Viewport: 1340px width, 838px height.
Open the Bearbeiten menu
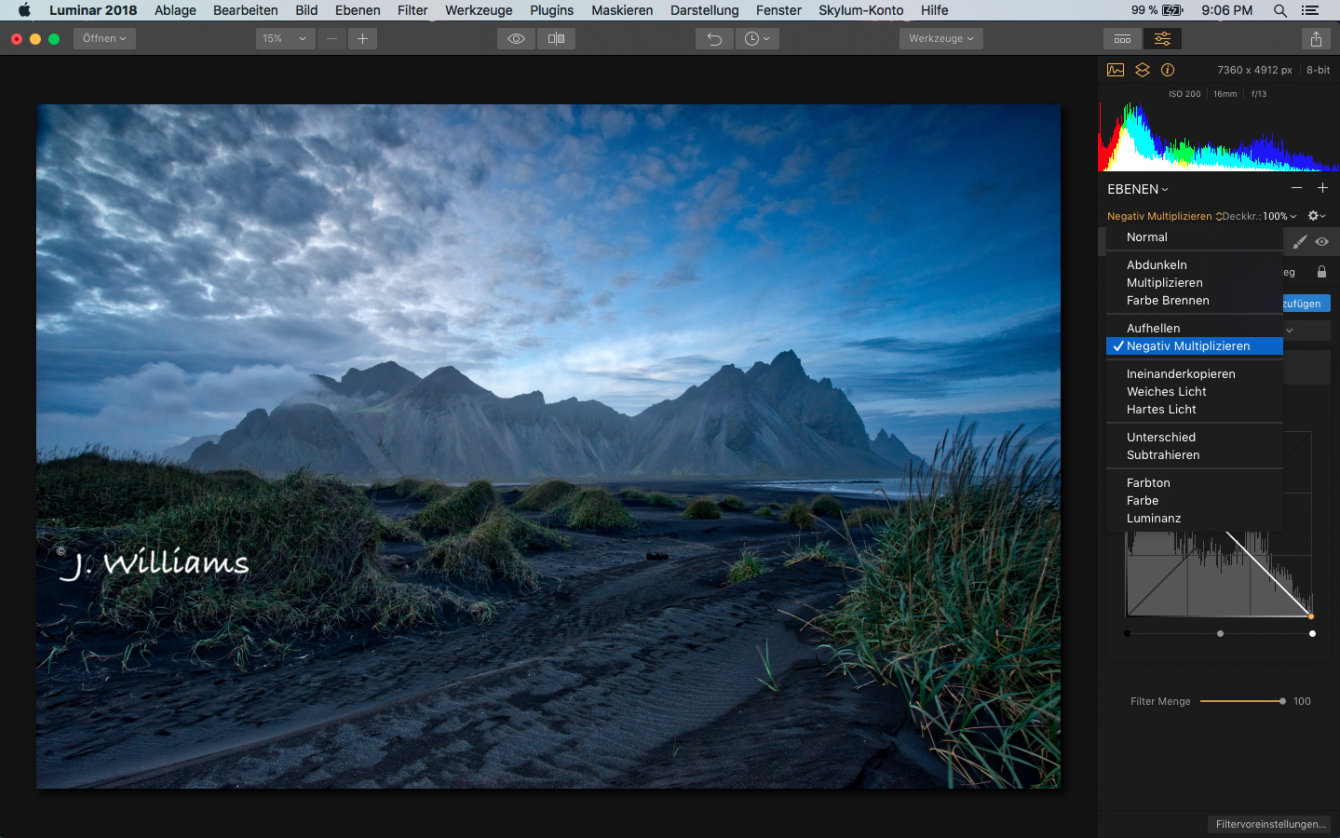246,10
